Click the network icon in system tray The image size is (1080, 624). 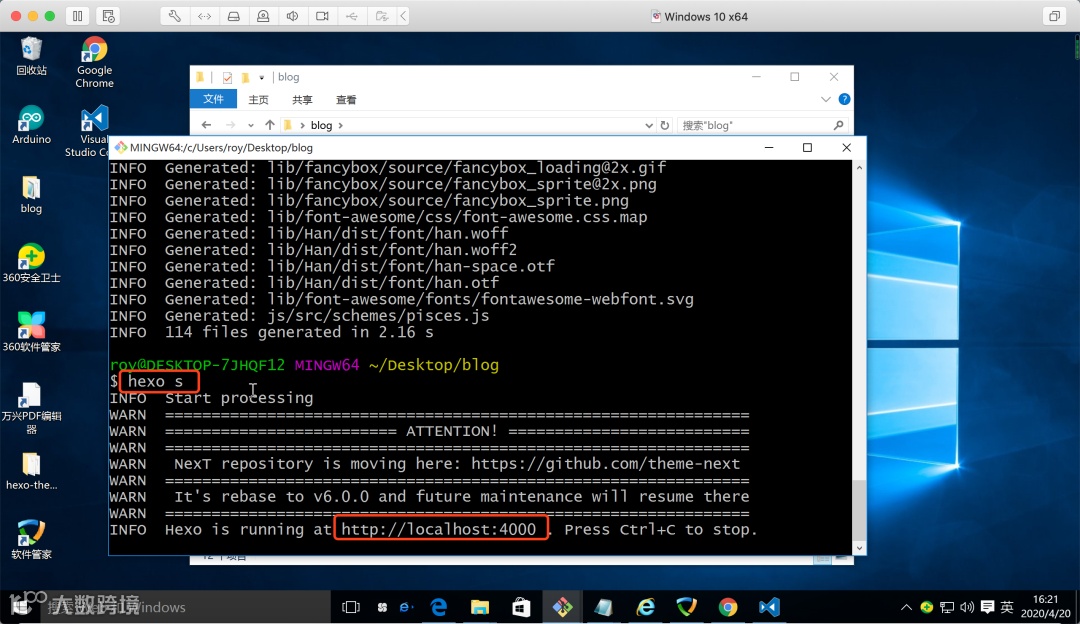(x=947, y=607)
